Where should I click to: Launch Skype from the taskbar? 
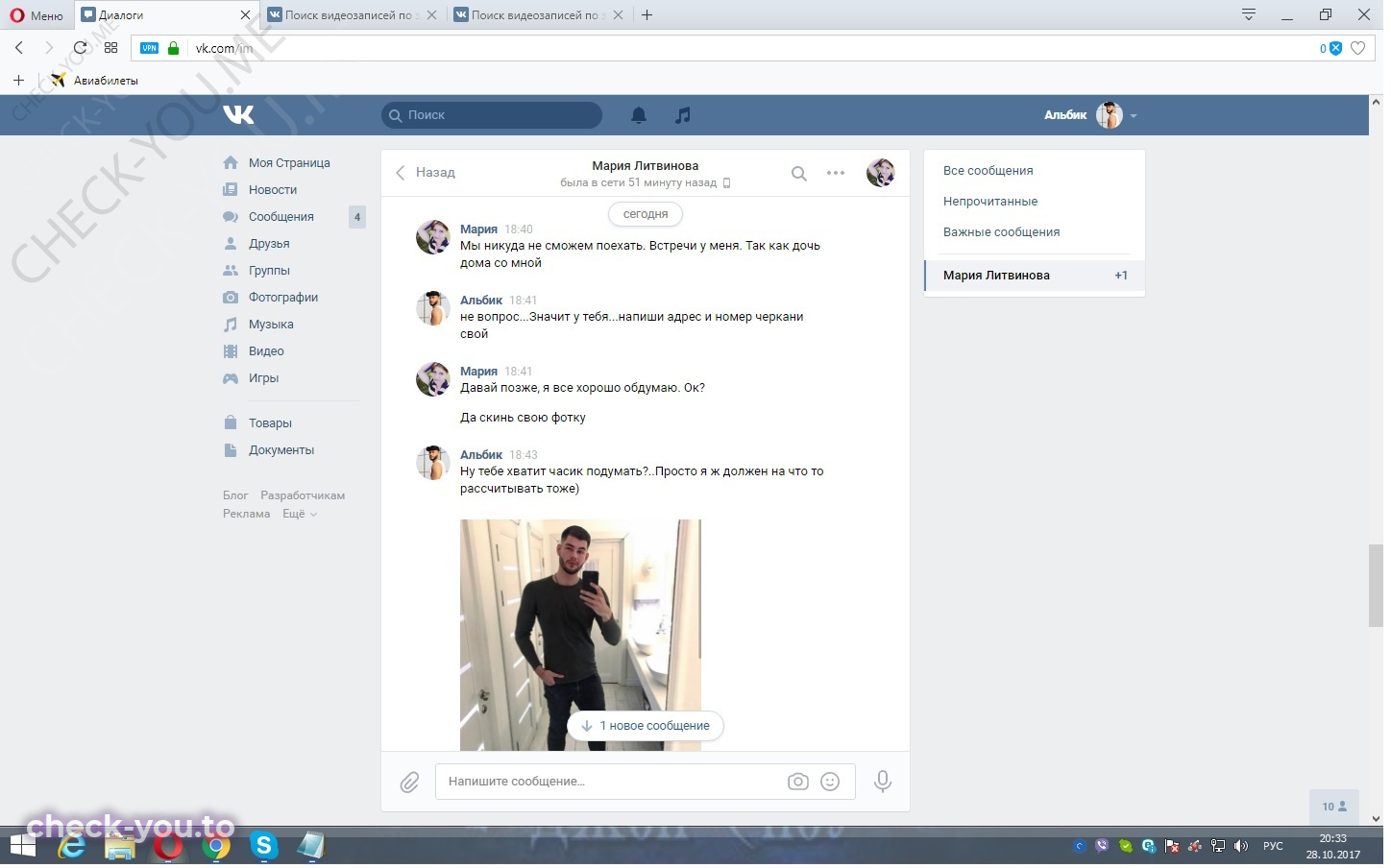point(263,846)
